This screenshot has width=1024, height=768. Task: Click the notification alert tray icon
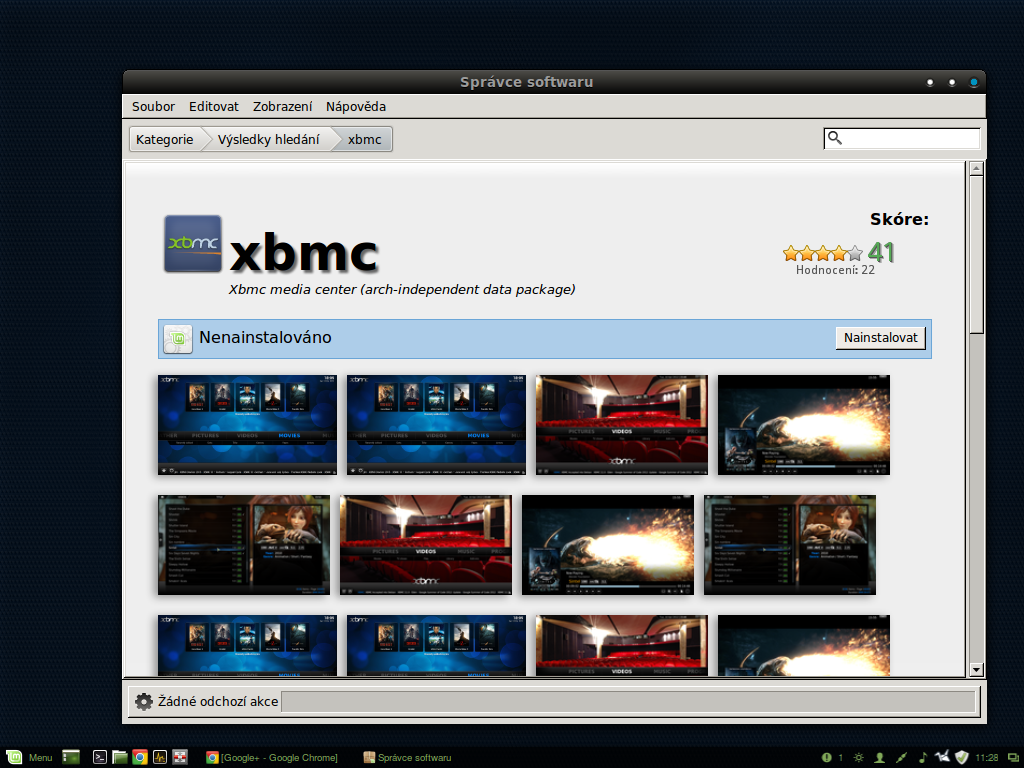(x=827, y=758)
